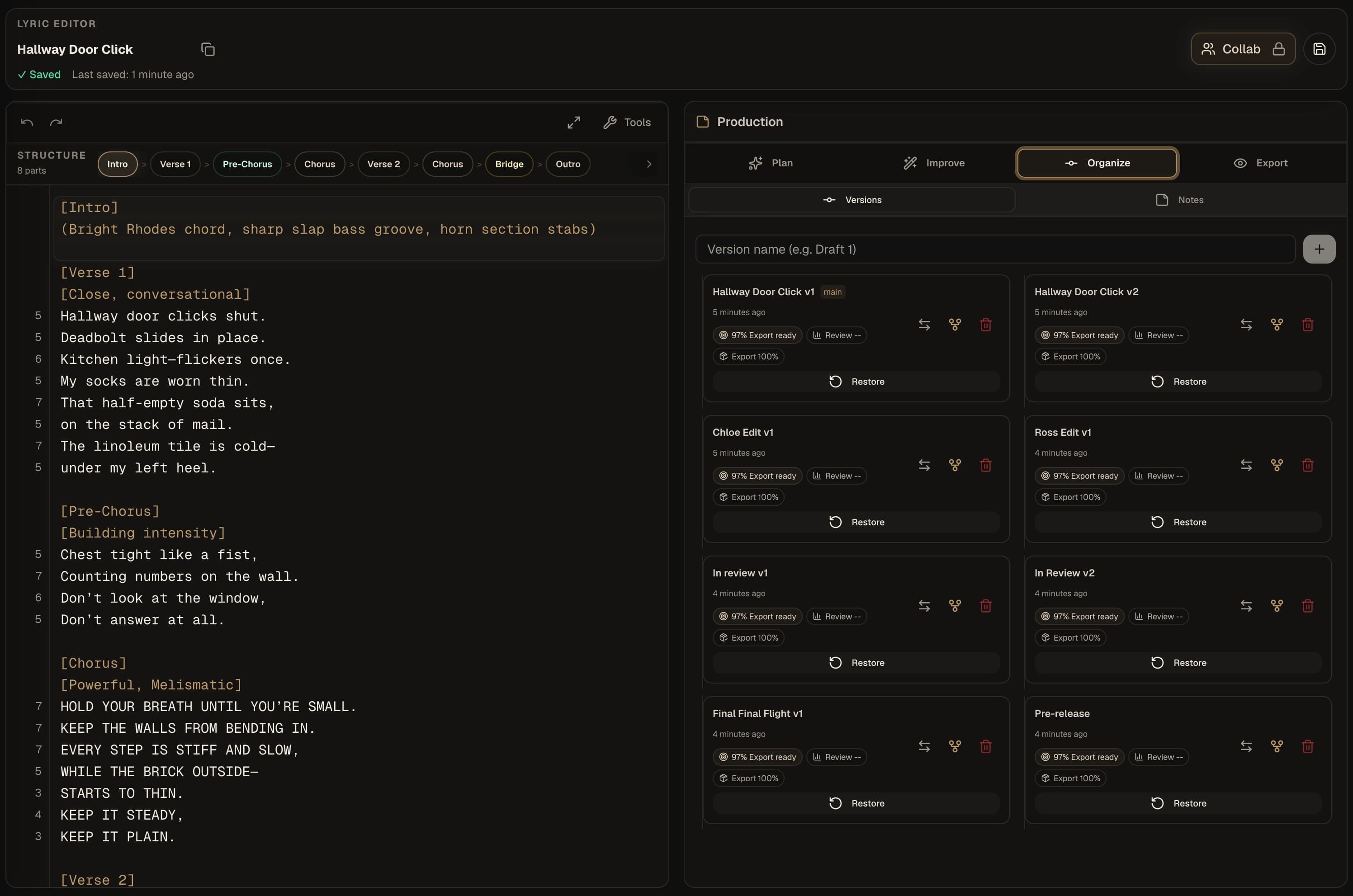Compare the Final Final Flight v1 version
Screen dimensions: 1353x896
pyautogui.click(x=924, y=746)
